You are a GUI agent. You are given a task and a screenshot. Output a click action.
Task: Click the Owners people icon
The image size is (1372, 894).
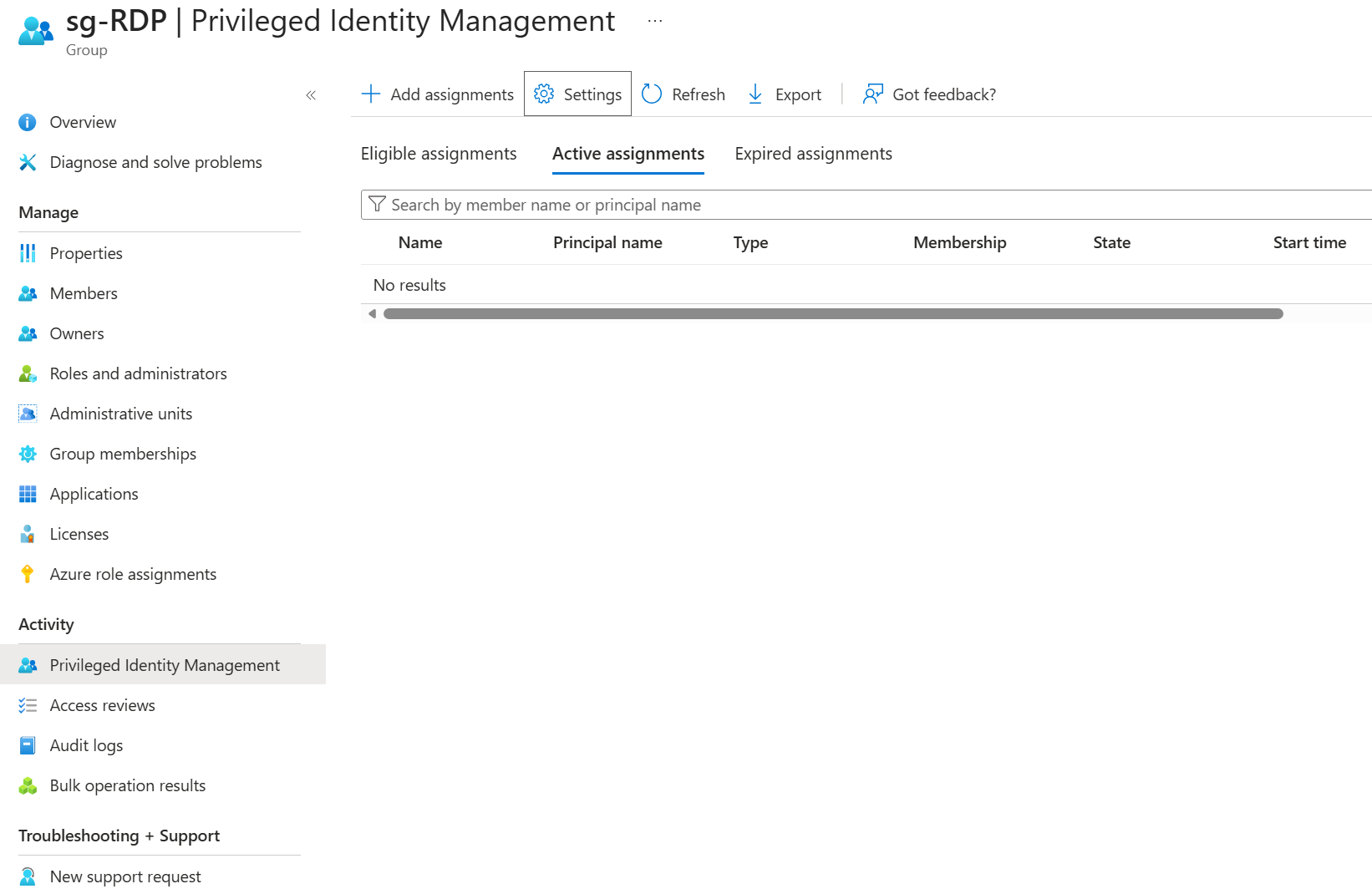pyautogui.click(x=28, y=333)
